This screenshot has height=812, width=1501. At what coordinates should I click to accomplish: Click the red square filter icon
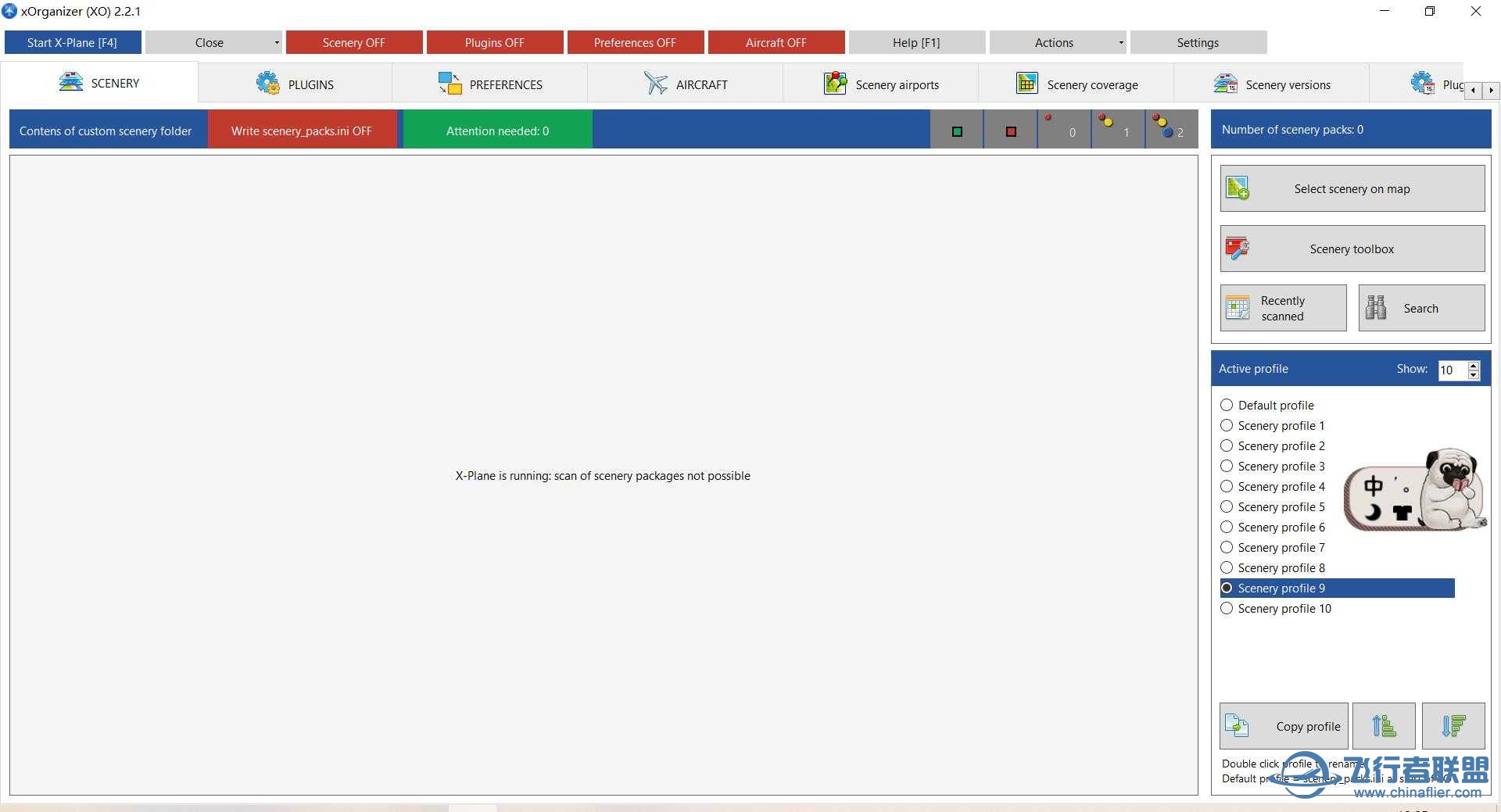1011,131
